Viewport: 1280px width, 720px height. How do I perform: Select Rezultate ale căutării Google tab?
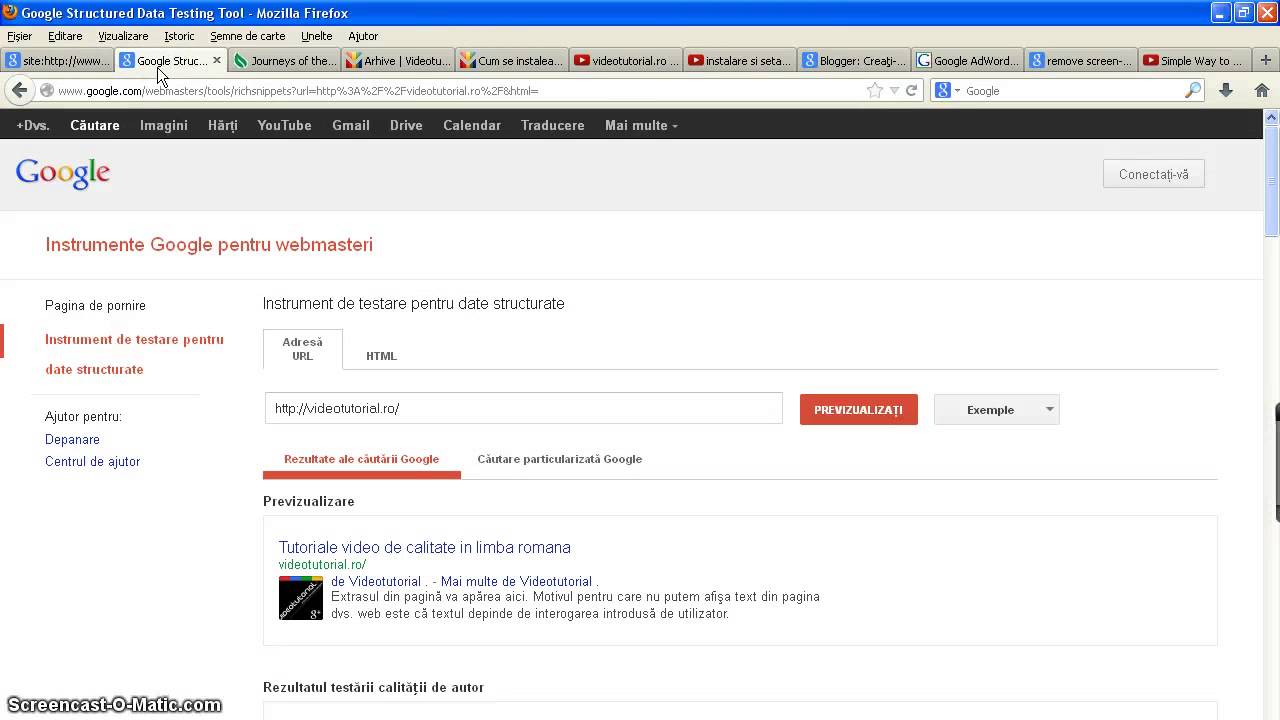tap(361, 459)
